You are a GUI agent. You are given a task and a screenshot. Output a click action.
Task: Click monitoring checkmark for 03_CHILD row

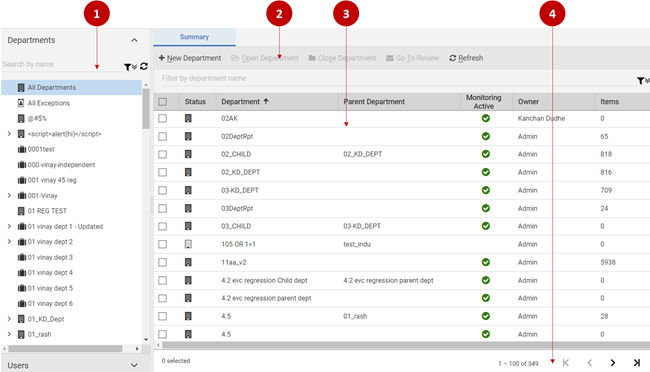[x=486, y=226]
